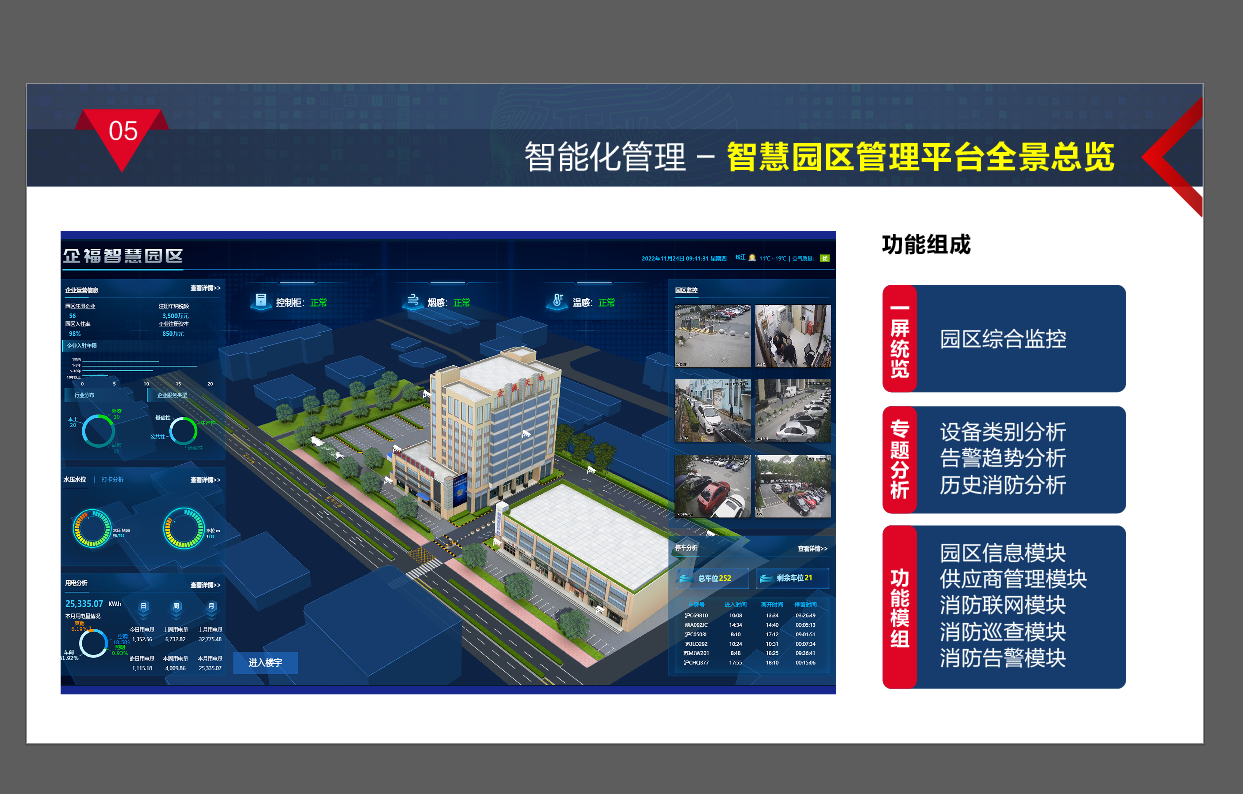1243x794 pixels.
Task: Select the 烟感 smoke sensor icon
Action: tap(413, 300)
